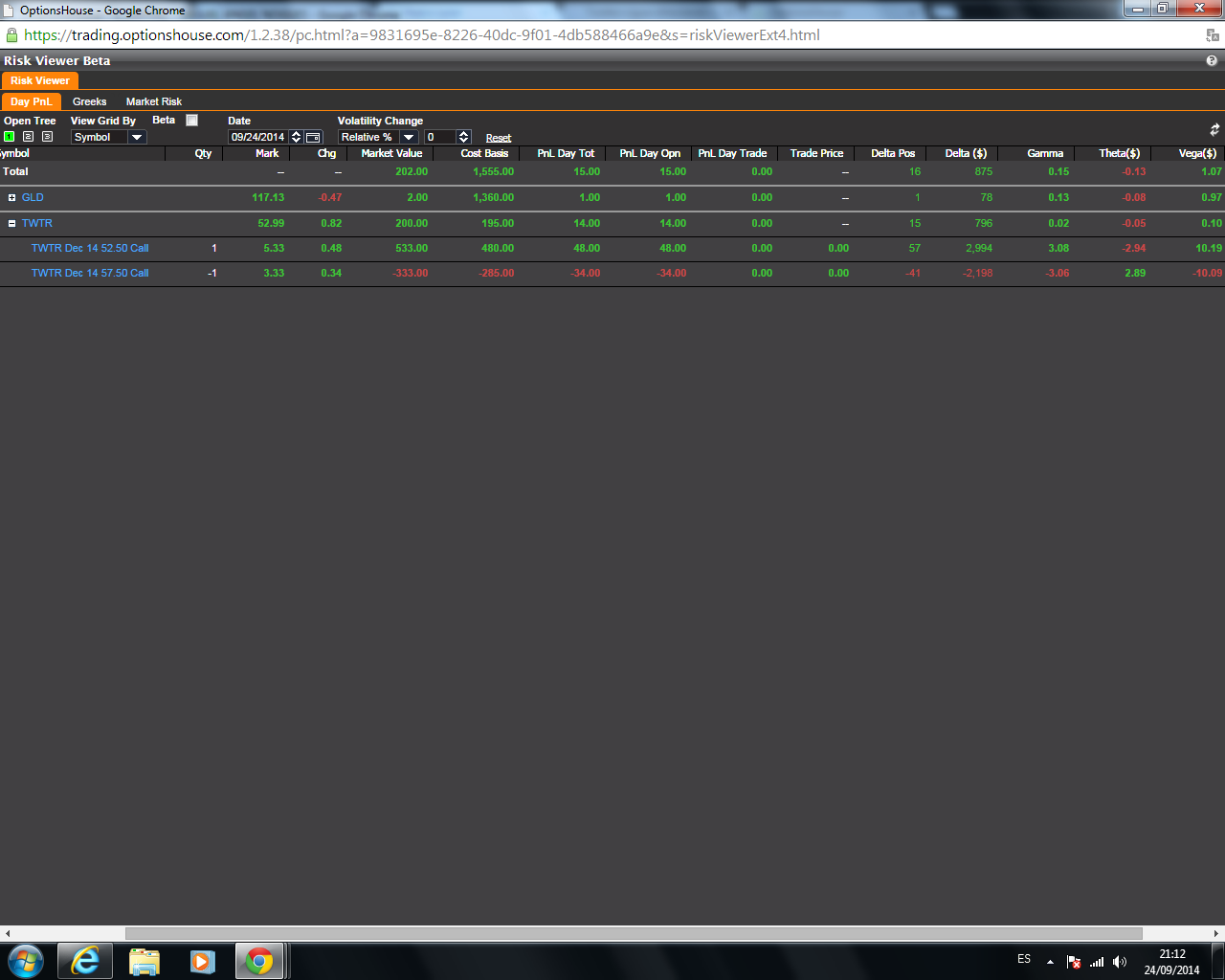Click GLD mark value 117.13

point(268,197)
